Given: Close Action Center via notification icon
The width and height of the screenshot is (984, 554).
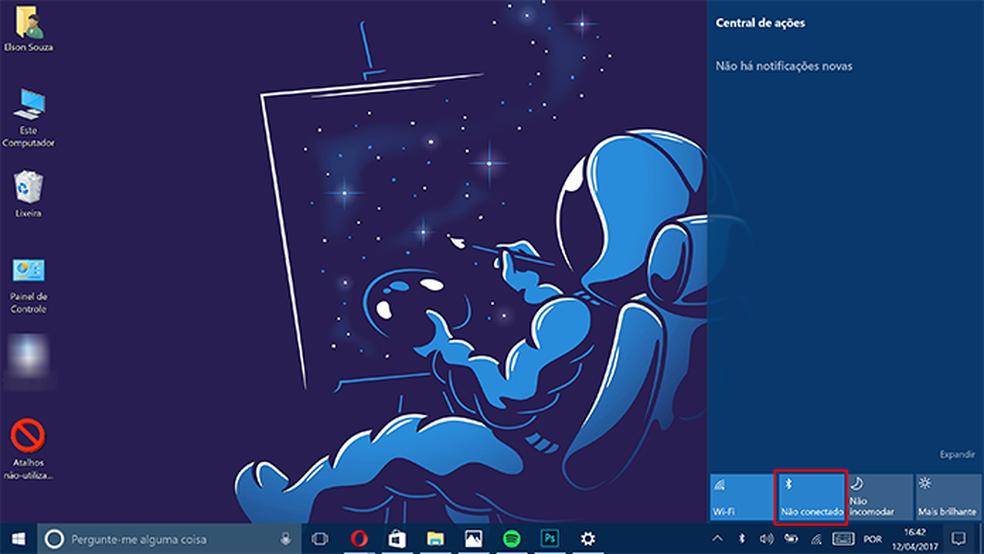Looking at the screenshot, I should coord(958,539).
